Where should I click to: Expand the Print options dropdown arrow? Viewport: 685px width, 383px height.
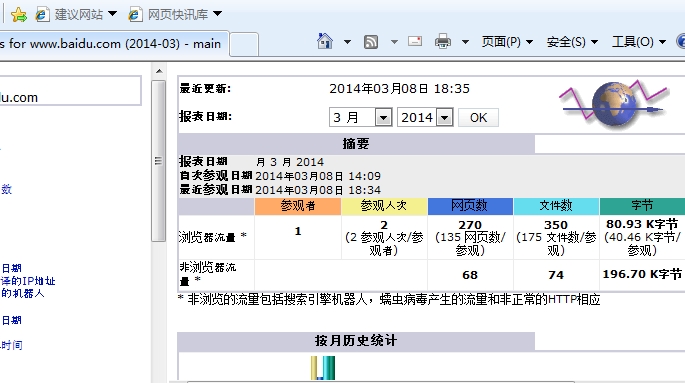tap(465, 42)
